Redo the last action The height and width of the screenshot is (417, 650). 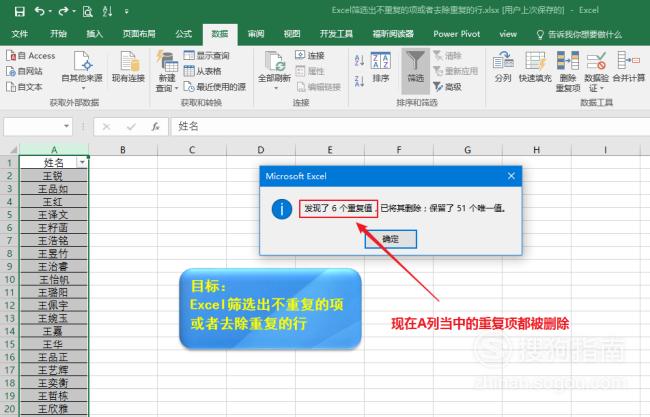point(63,11)
